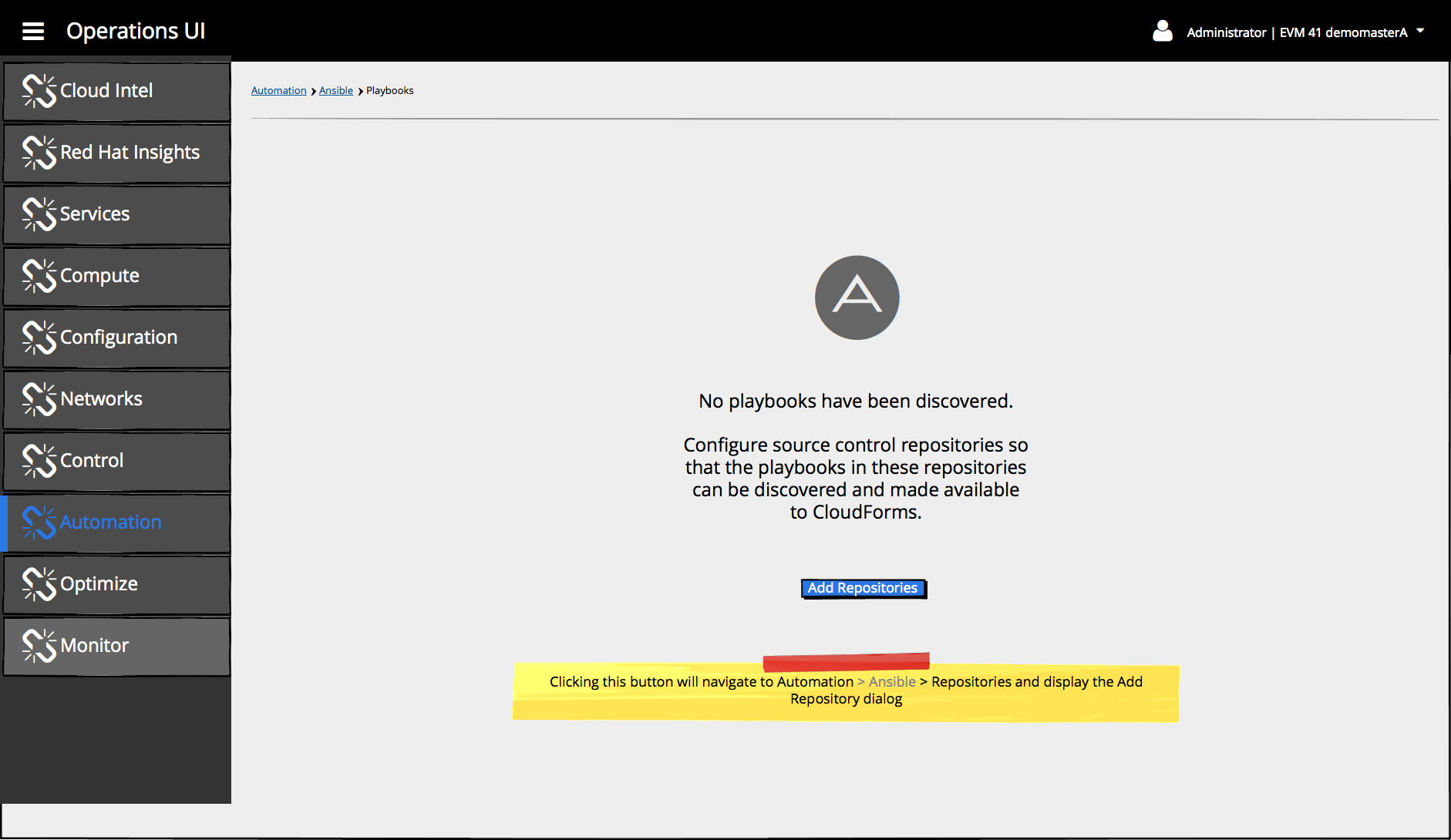Click the Red Hat Insights link icon

(39, 153)
